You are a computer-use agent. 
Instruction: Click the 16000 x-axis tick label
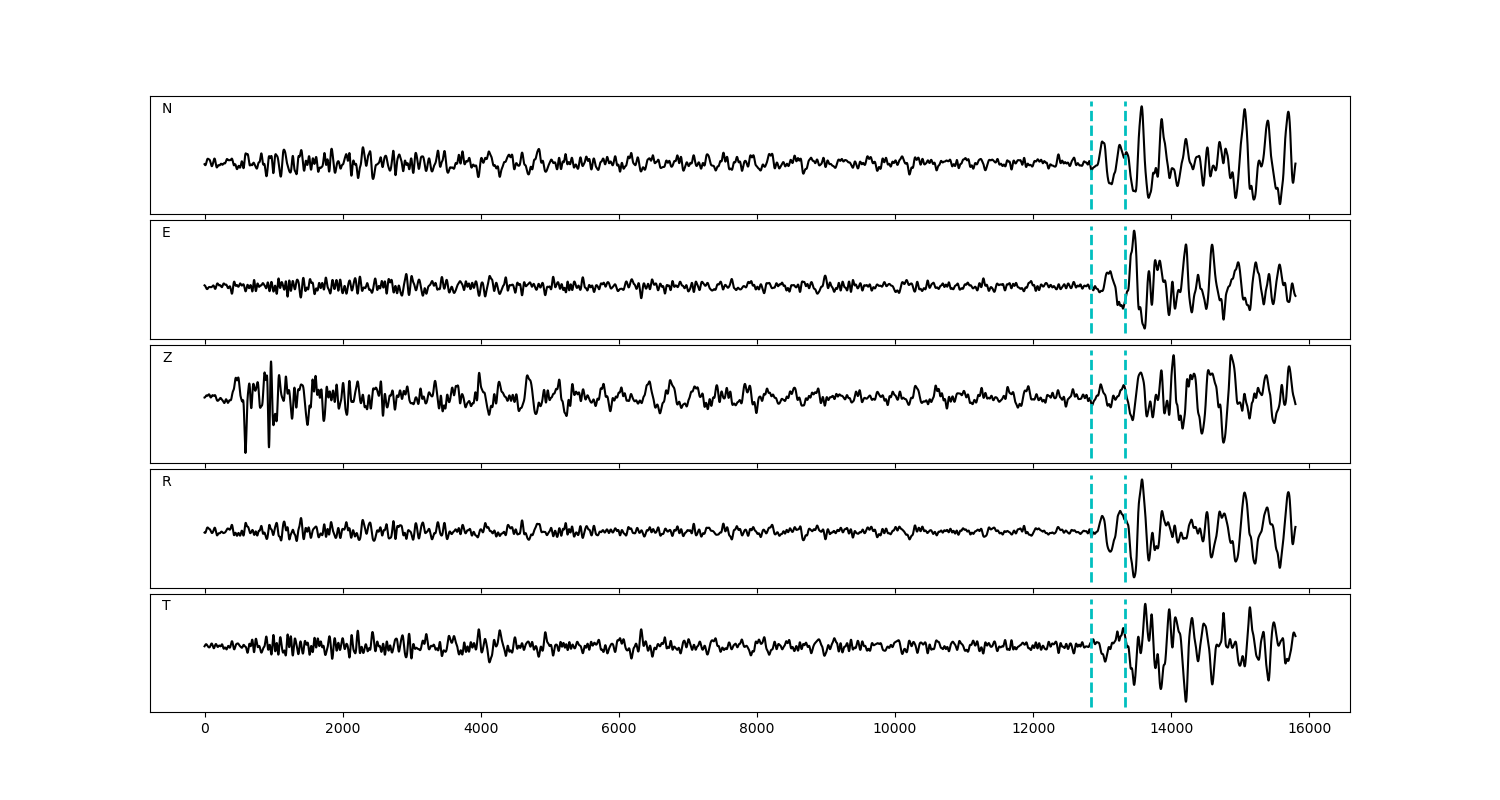(1309, 730)
